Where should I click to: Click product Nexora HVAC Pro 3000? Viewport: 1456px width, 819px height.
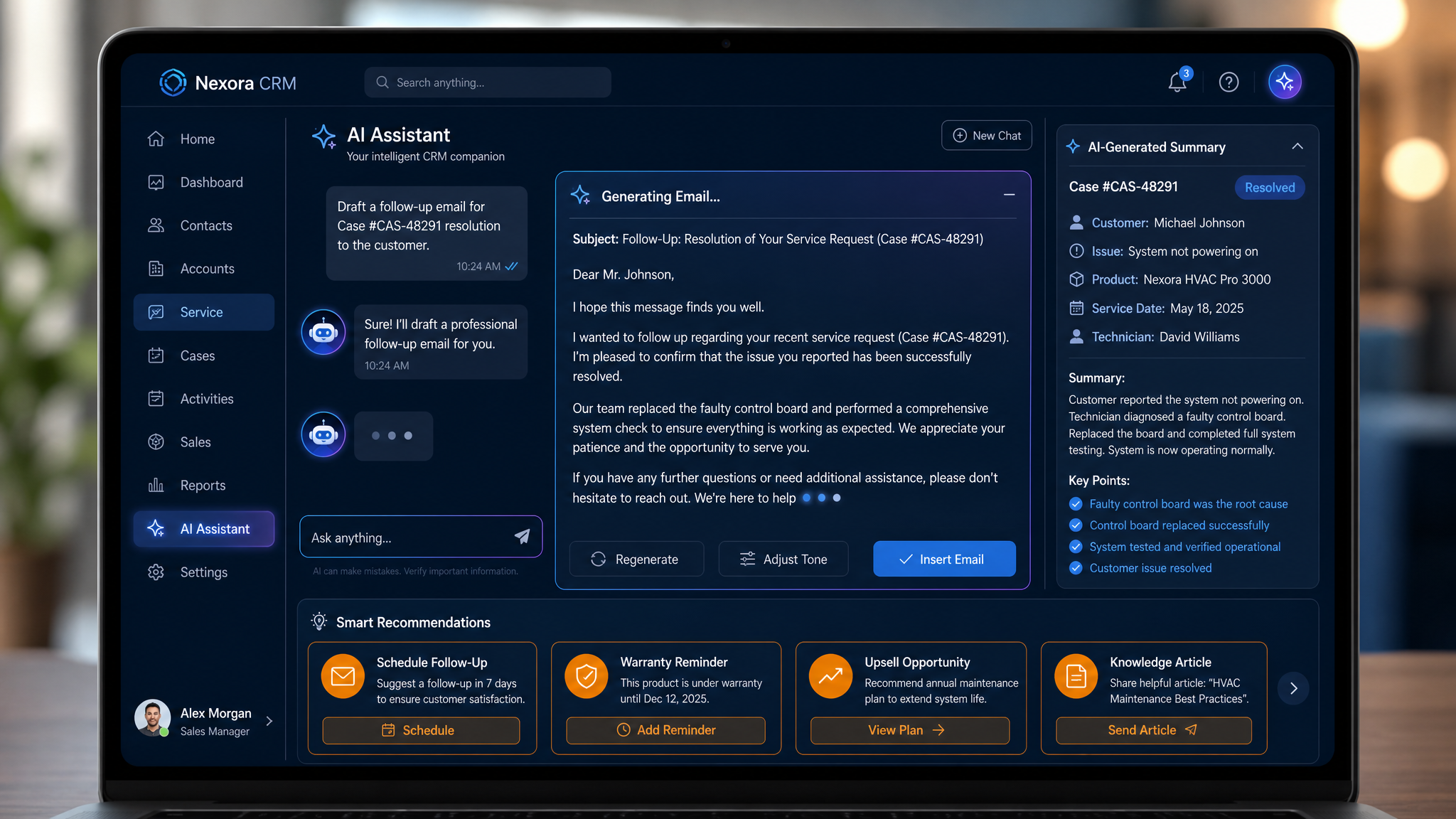click(1207, 279)
